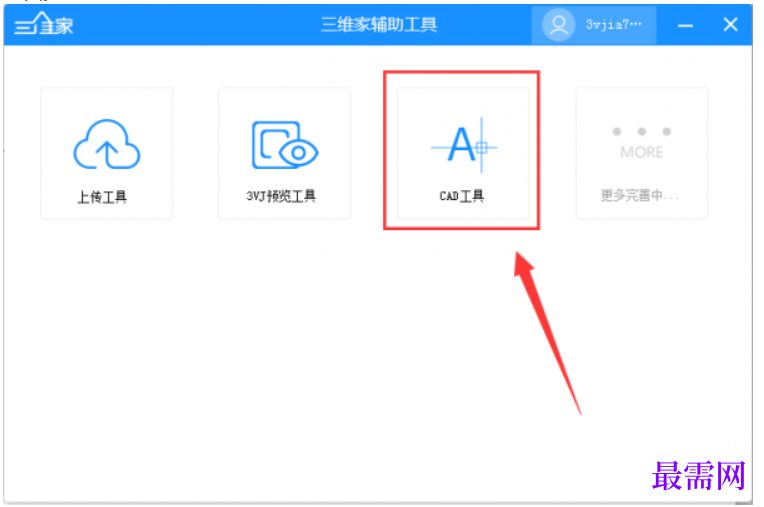The height and width of the screenshot is (507, 764).
Task: Click the CAD工具 label text
Action: tap(461, 196)
